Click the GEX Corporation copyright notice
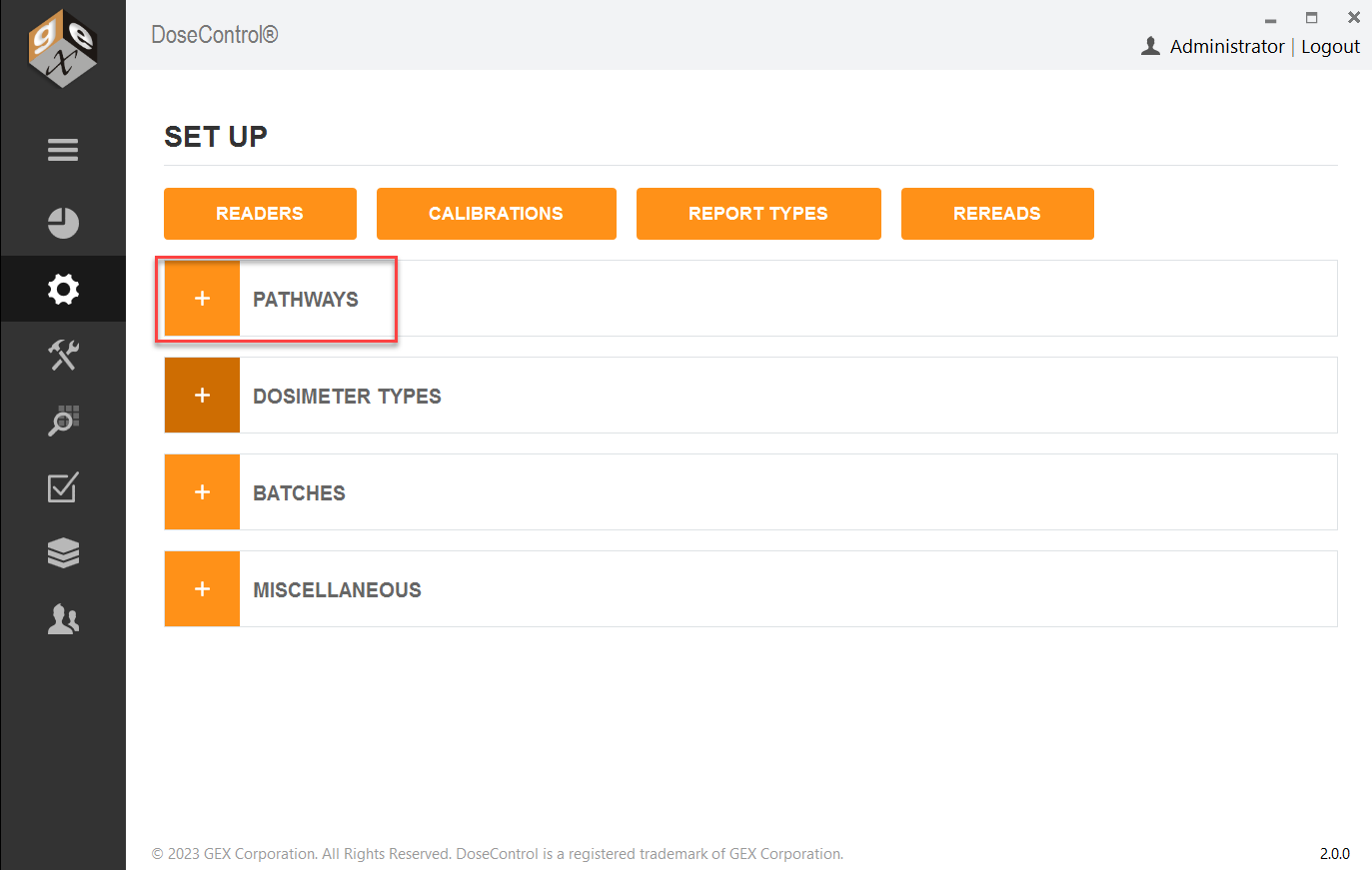The height and width of the screenshot is (870, 1372). [498, 854]
